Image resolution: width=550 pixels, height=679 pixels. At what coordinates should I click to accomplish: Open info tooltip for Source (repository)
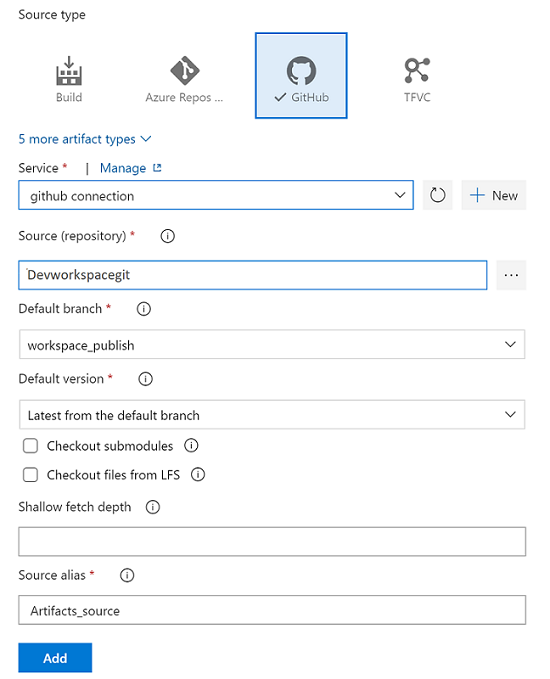168,236
